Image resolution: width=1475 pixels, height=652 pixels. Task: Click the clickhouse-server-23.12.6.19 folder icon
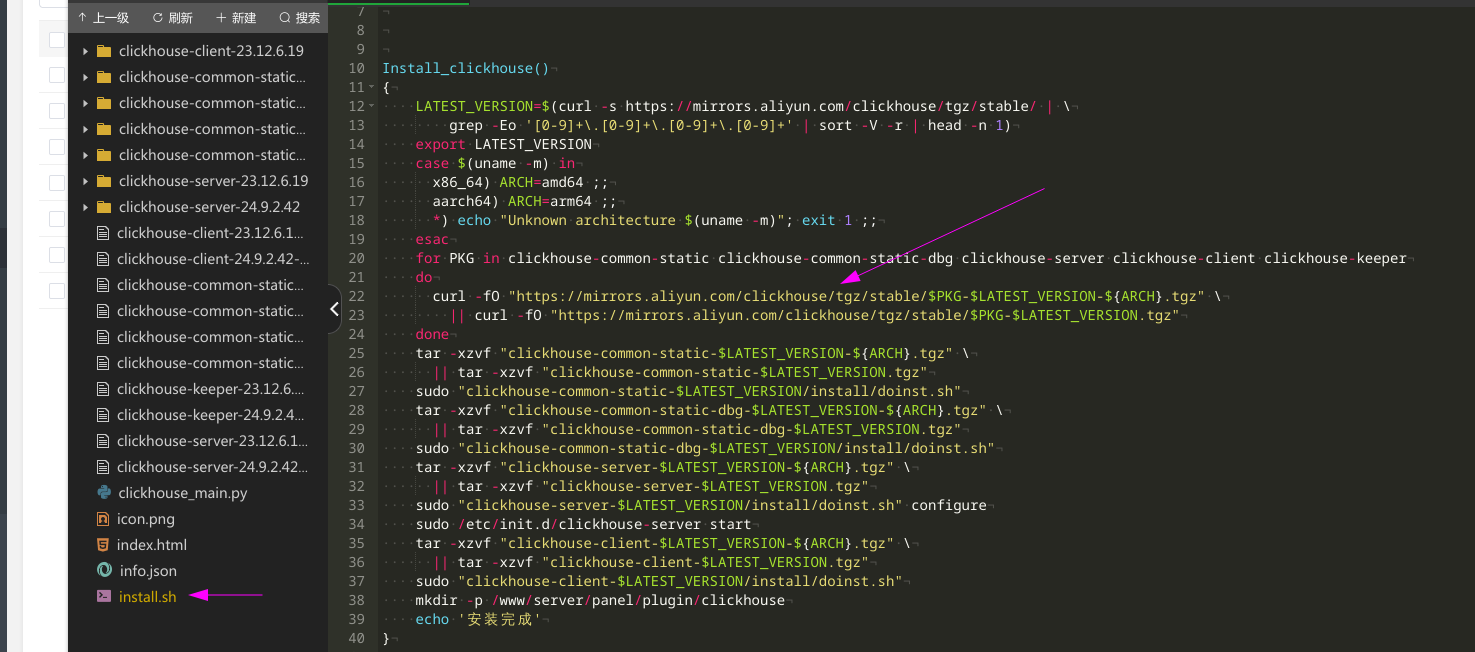[104, 181]
